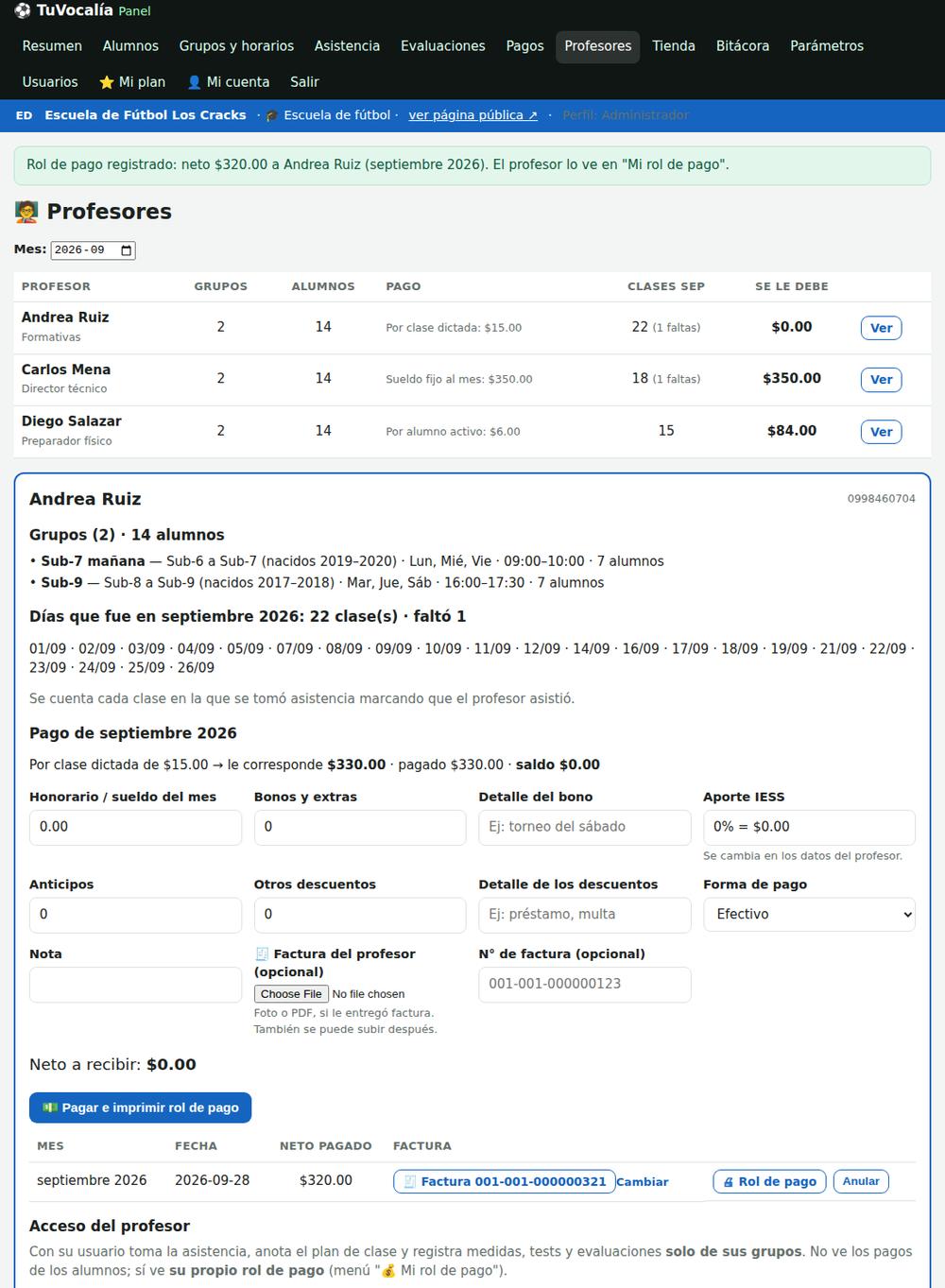Screen dimensions: 945x1288
Task: Open Grupos y horarios
Action: pos(236,46)
